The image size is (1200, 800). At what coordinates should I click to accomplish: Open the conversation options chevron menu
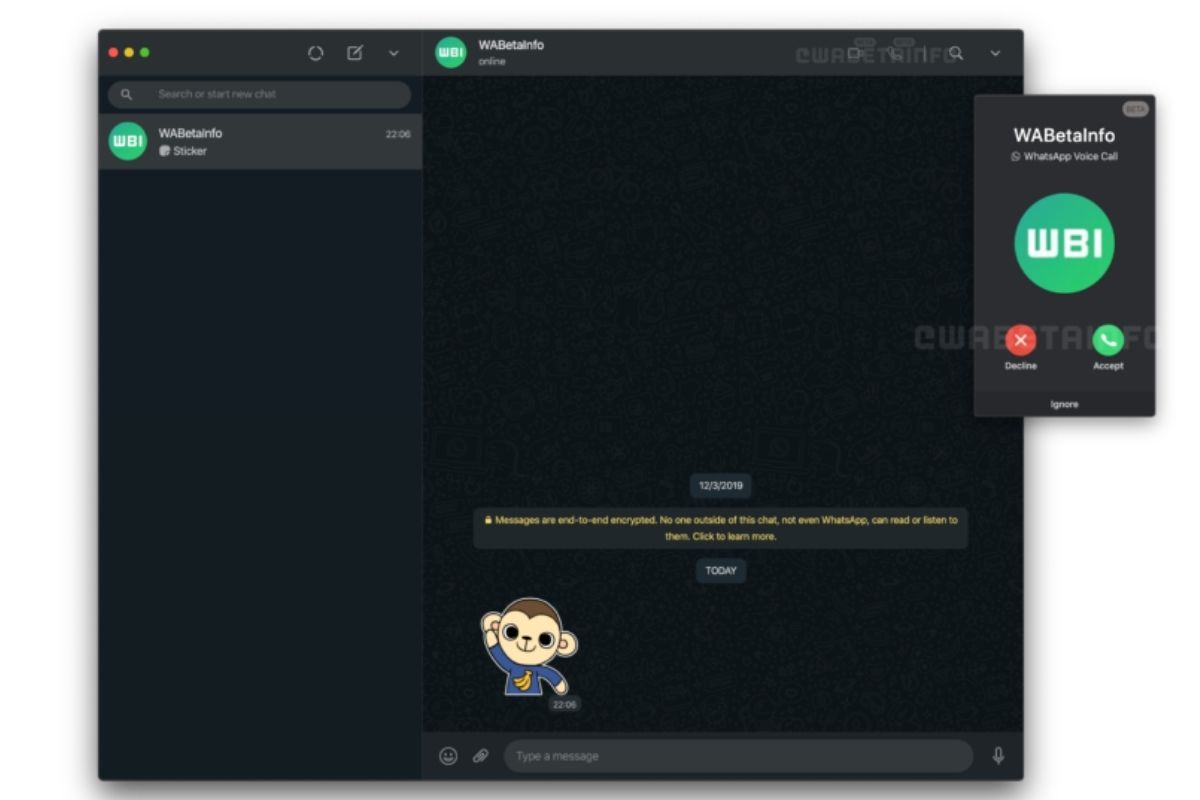(995, 53)
